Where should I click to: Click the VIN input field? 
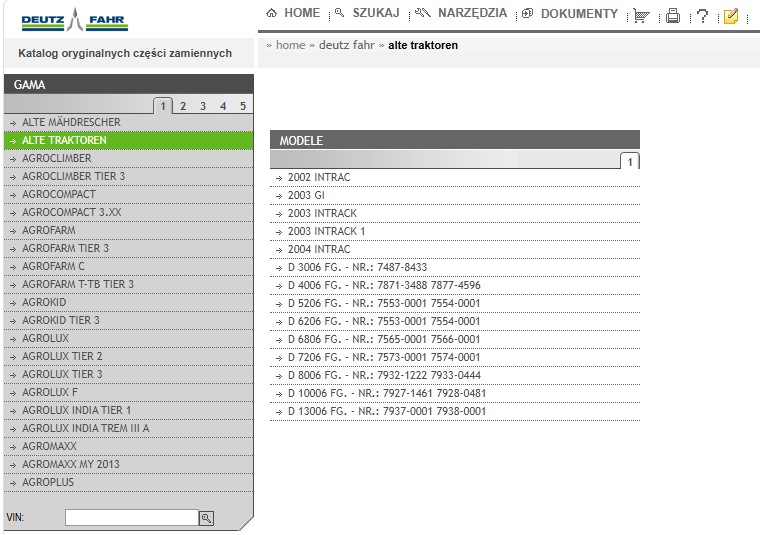[132, 518]
